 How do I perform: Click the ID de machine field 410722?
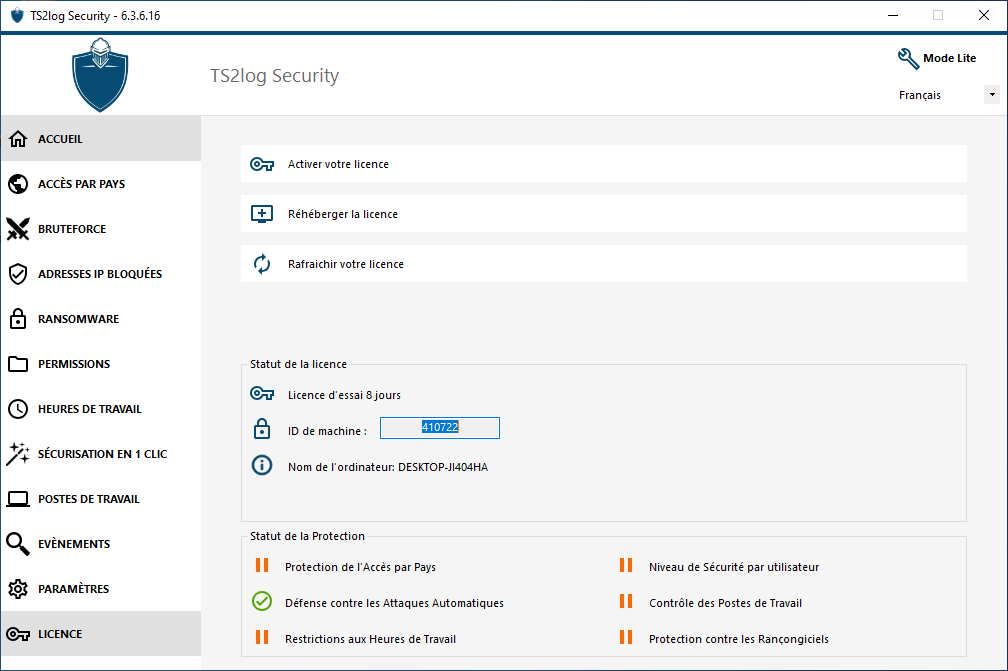[x=440, y=428]
